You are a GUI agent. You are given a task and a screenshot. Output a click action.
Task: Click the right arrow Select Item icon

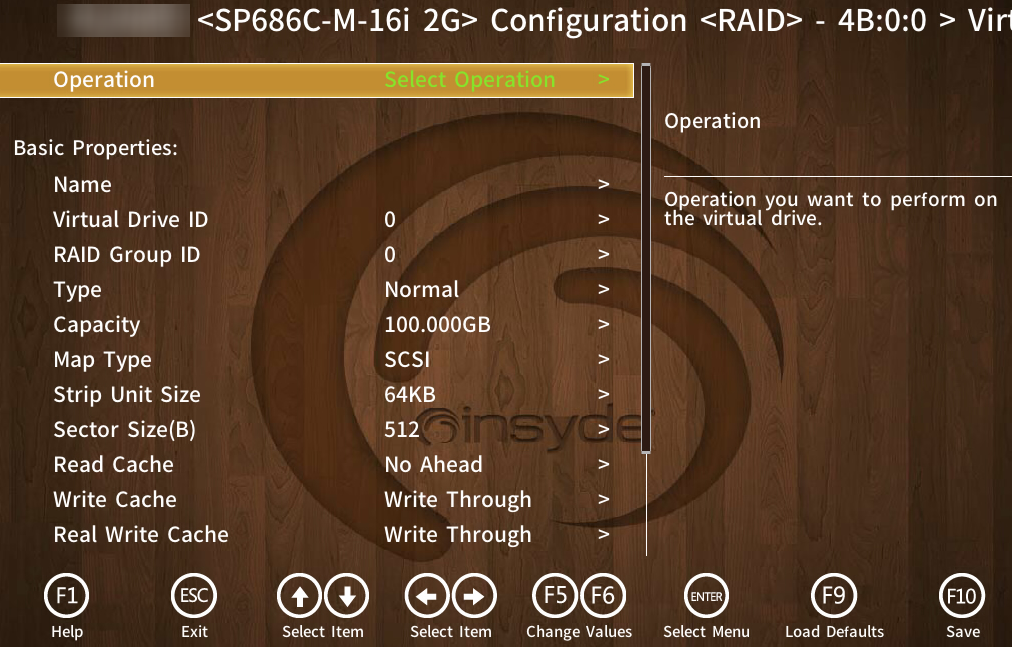coord(474,595)
